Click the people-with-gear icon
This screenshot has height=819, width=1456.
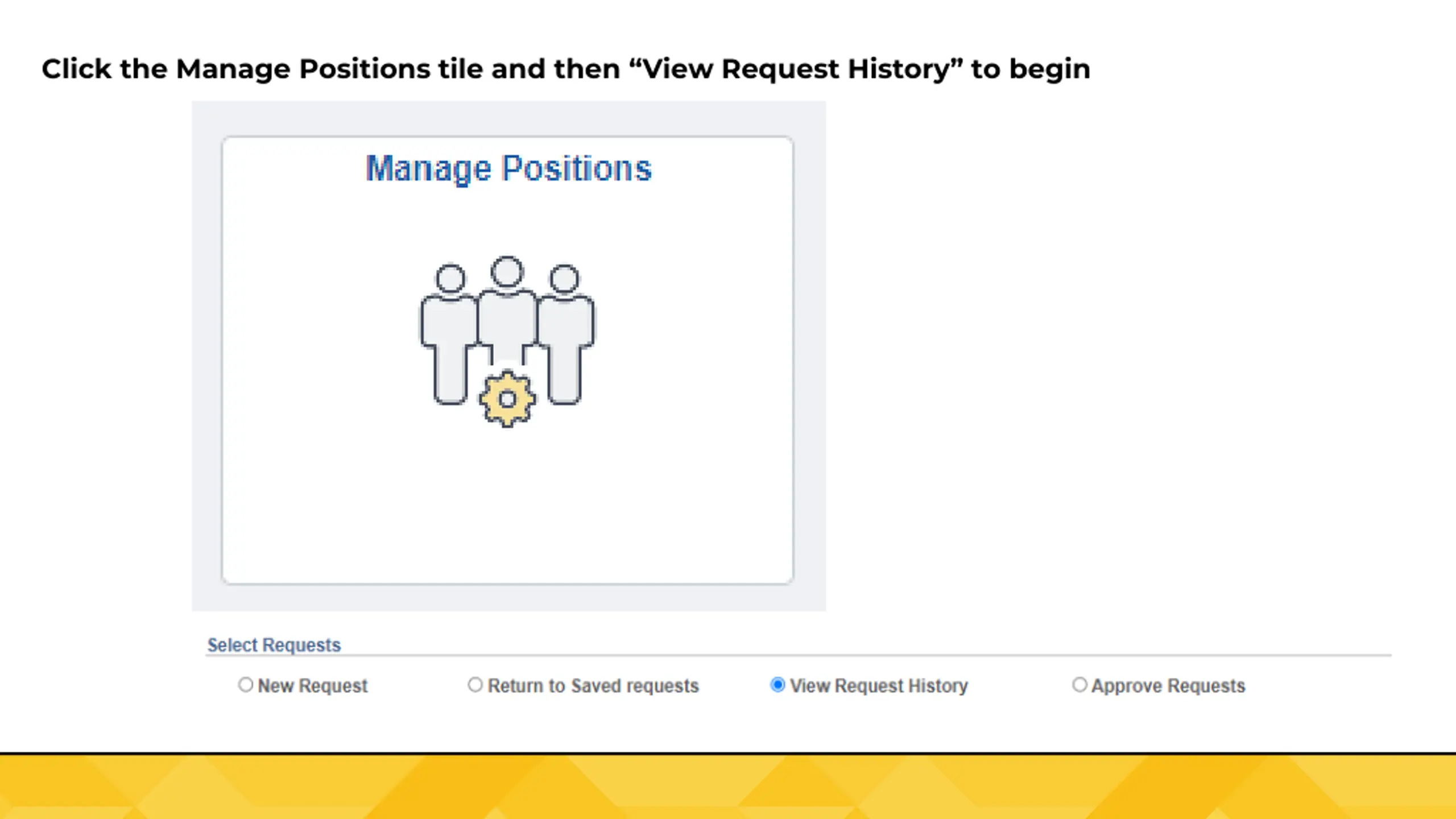[507, 342]
